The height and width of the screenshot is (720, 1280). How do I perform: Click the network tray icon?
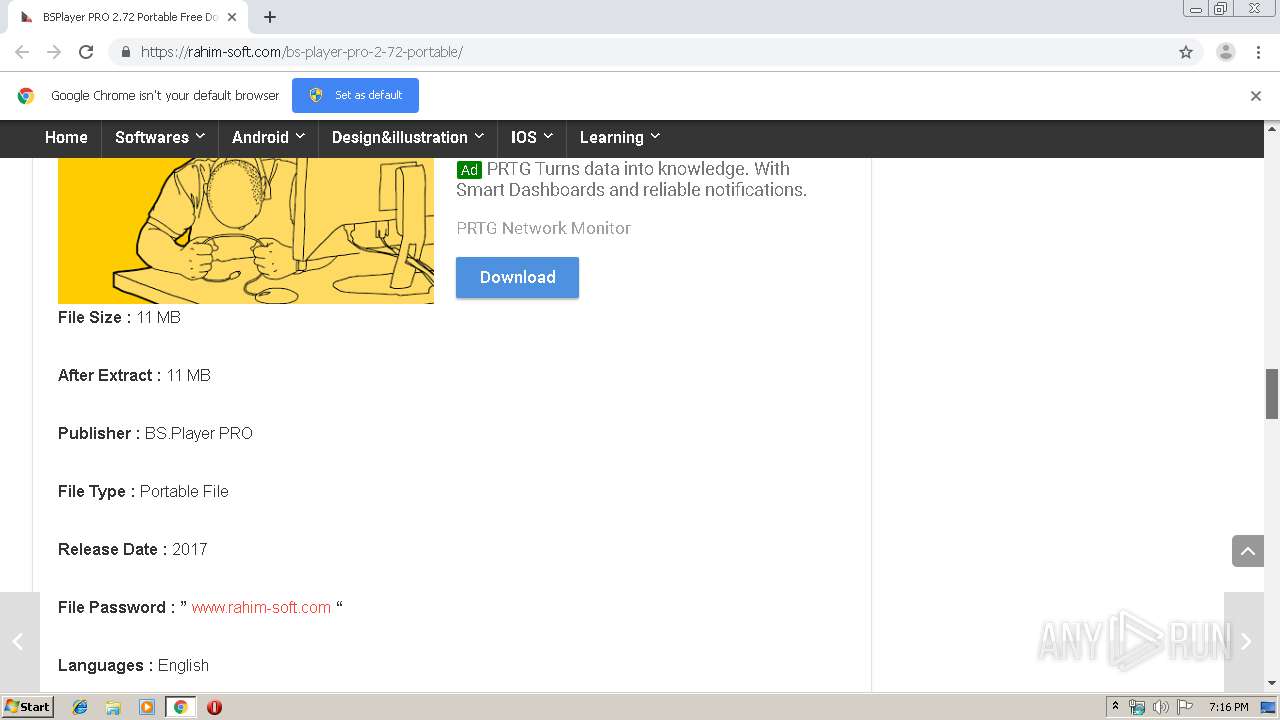coord(1137,707)
